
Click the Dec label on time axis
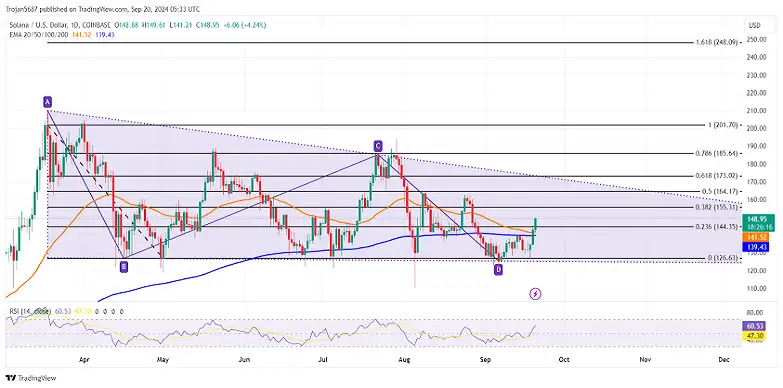pyautogui.click(x=724, y=359)
